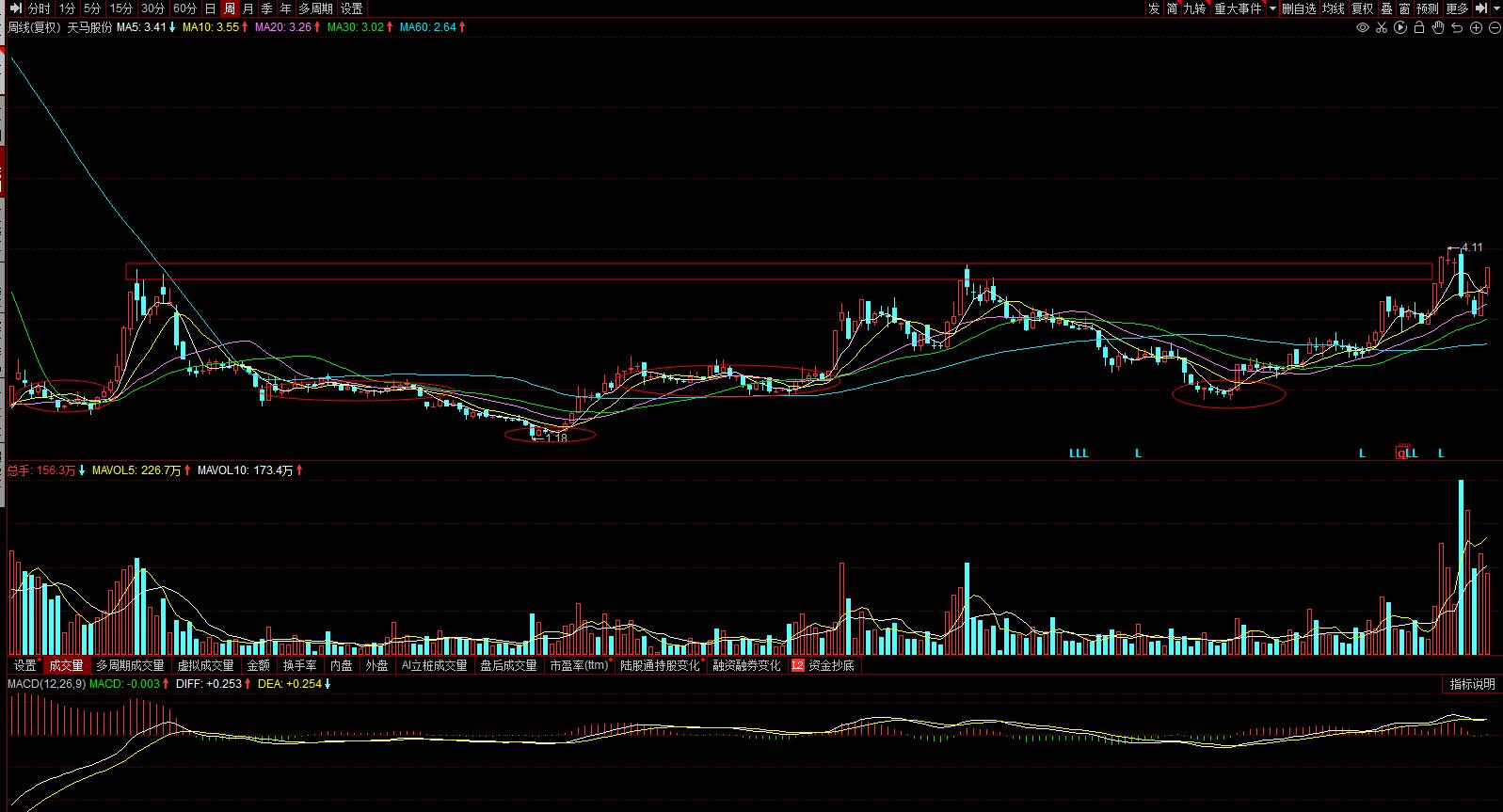
Task: Zoom in with the plus circle icon
Action: click(x=1476, y=27)
